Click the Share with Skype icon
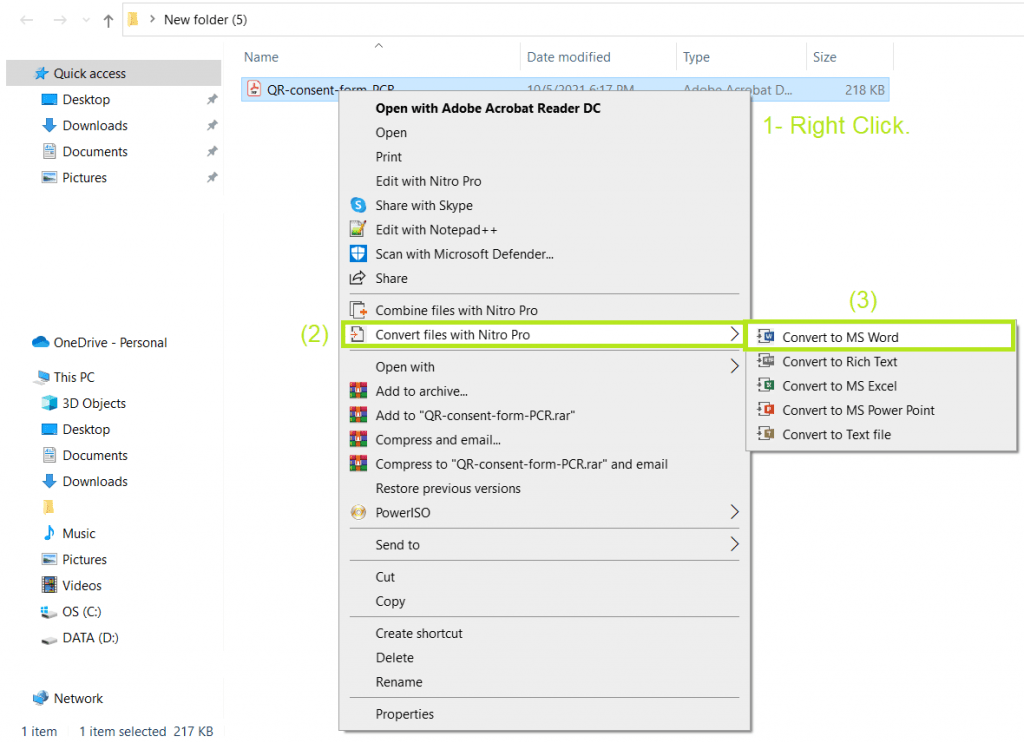The height and width of the screenshot is (743, 1024). click(x=358, y=205)
